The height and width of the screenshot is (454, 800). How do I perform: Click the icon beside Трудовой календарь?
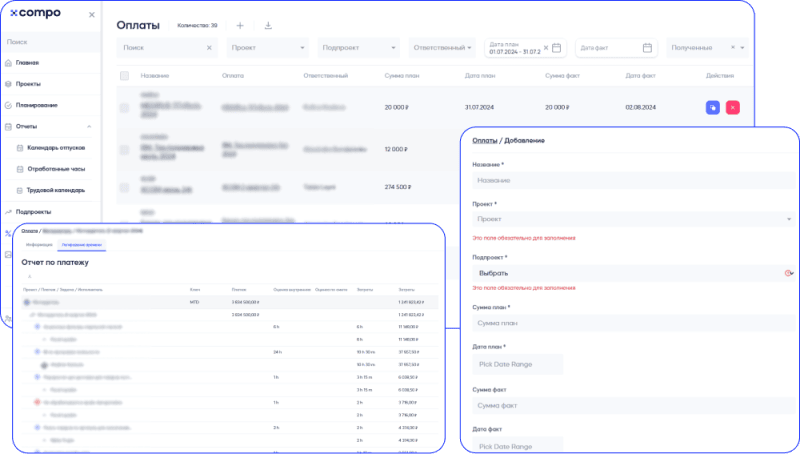point(20,190)
